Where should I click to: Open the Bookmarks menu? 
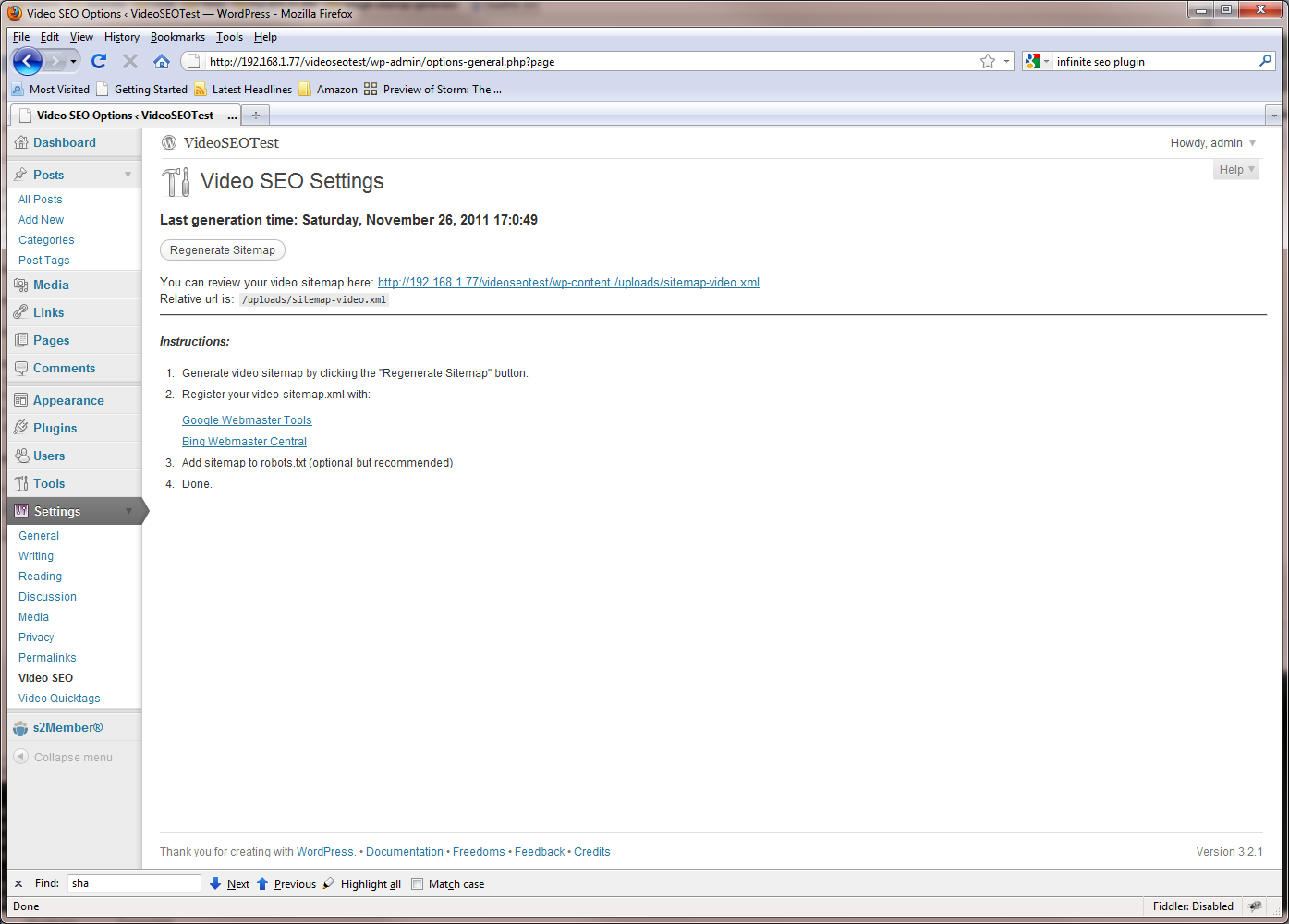point(177,37)
